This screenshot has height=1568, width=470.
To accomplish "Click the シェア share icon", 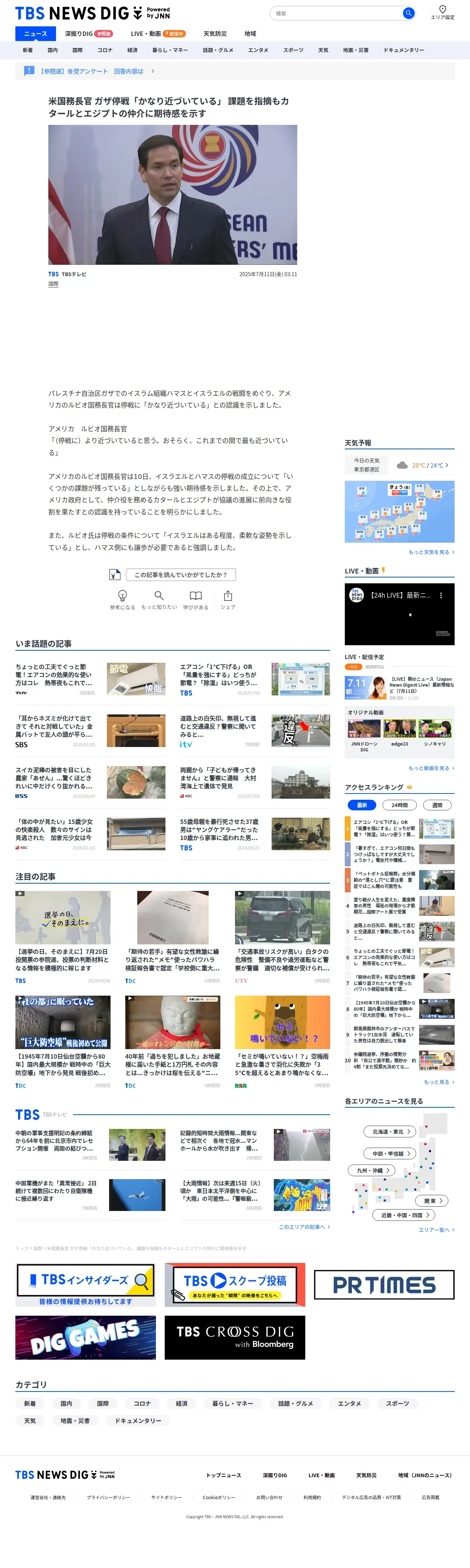I will (x=228, y=595).
